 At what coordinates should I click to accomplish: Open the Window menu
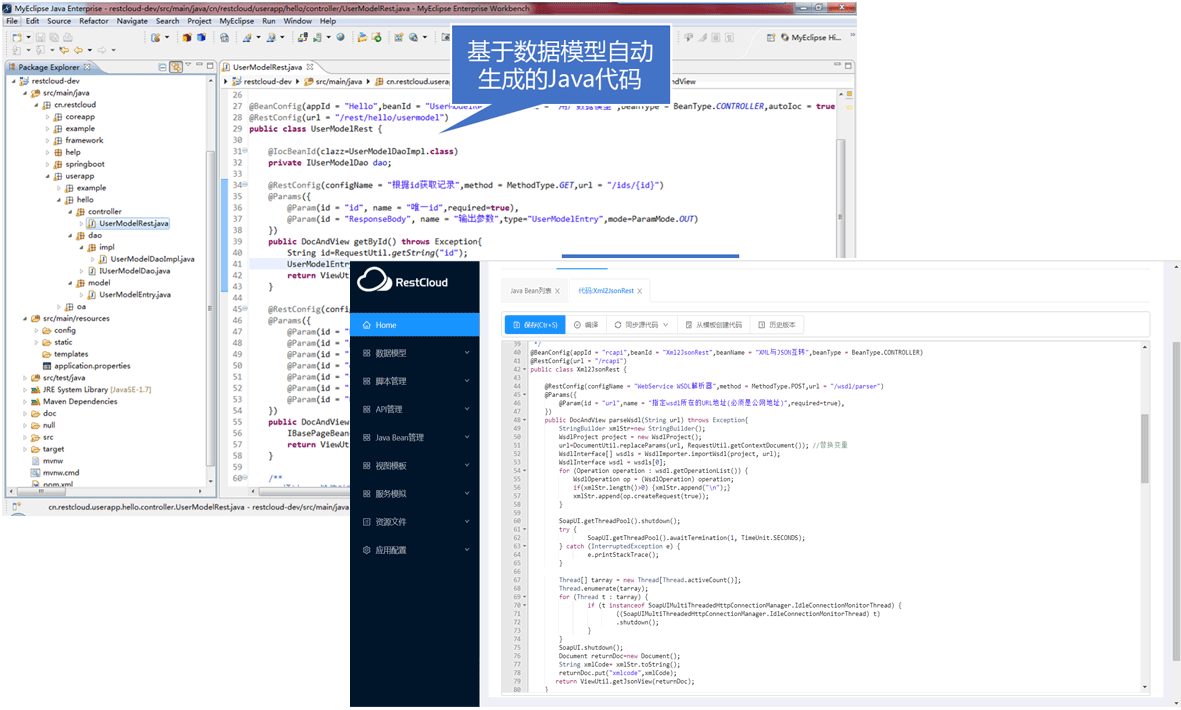[298, 21]
